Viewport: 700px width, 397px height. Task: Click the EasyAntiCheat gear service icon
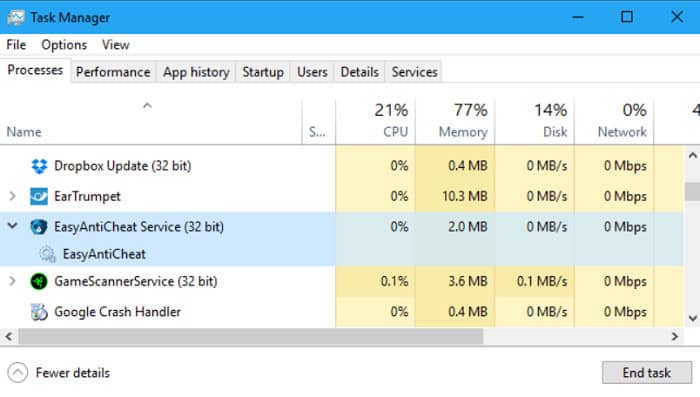(x=47, y=254)
